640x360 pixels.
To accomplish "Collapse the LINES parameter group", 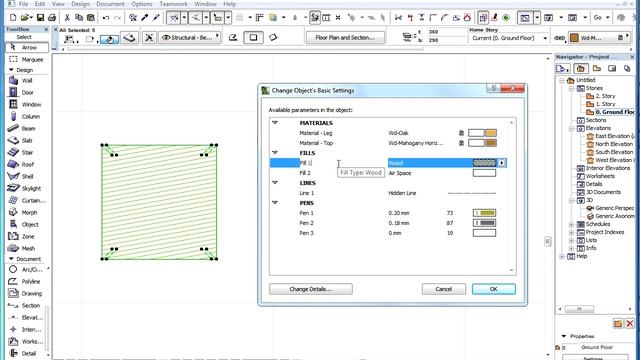I will (x=275, y=183).
